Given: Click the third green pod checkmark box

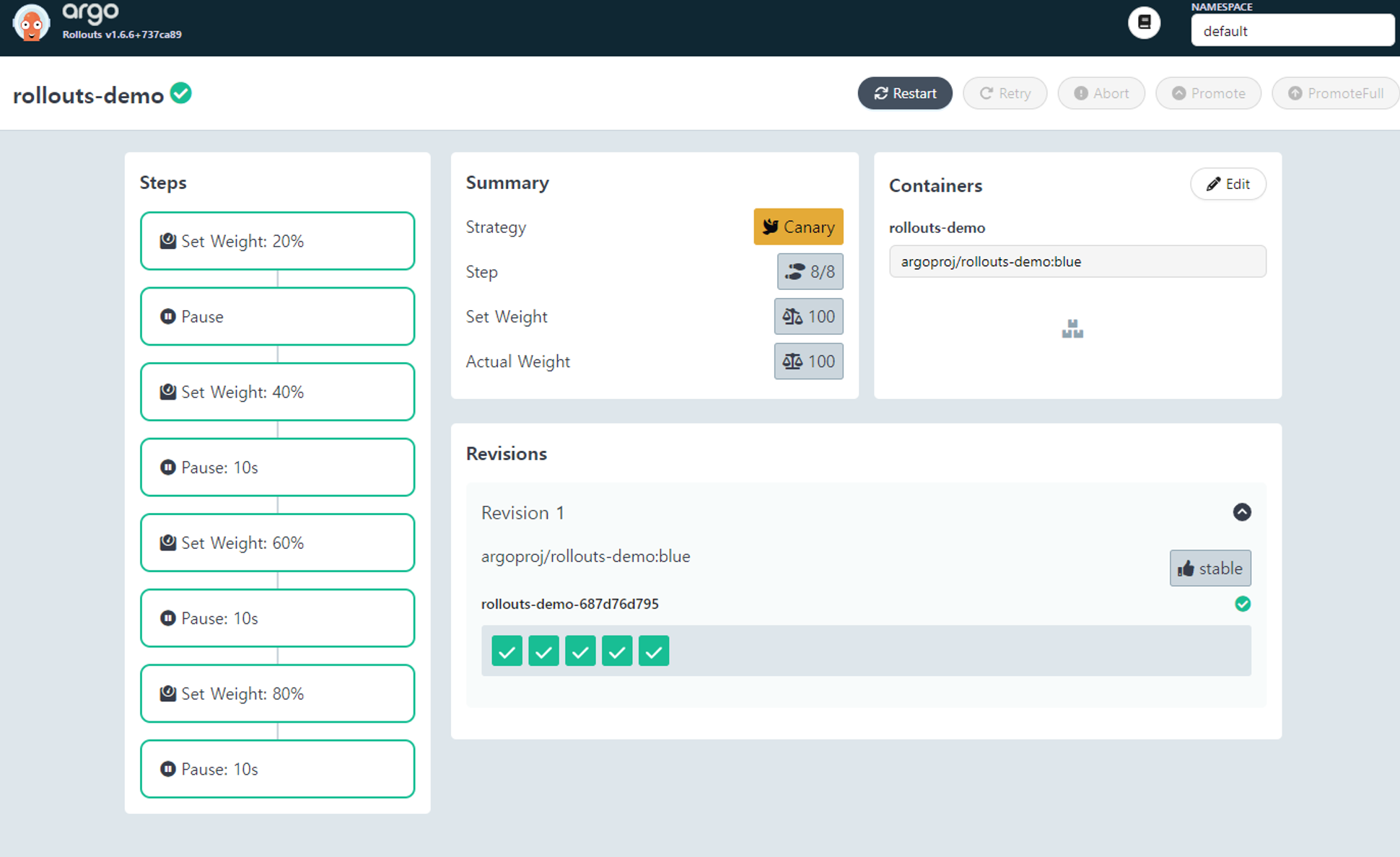Looking at the screenshot, I should tap(580, 651).
